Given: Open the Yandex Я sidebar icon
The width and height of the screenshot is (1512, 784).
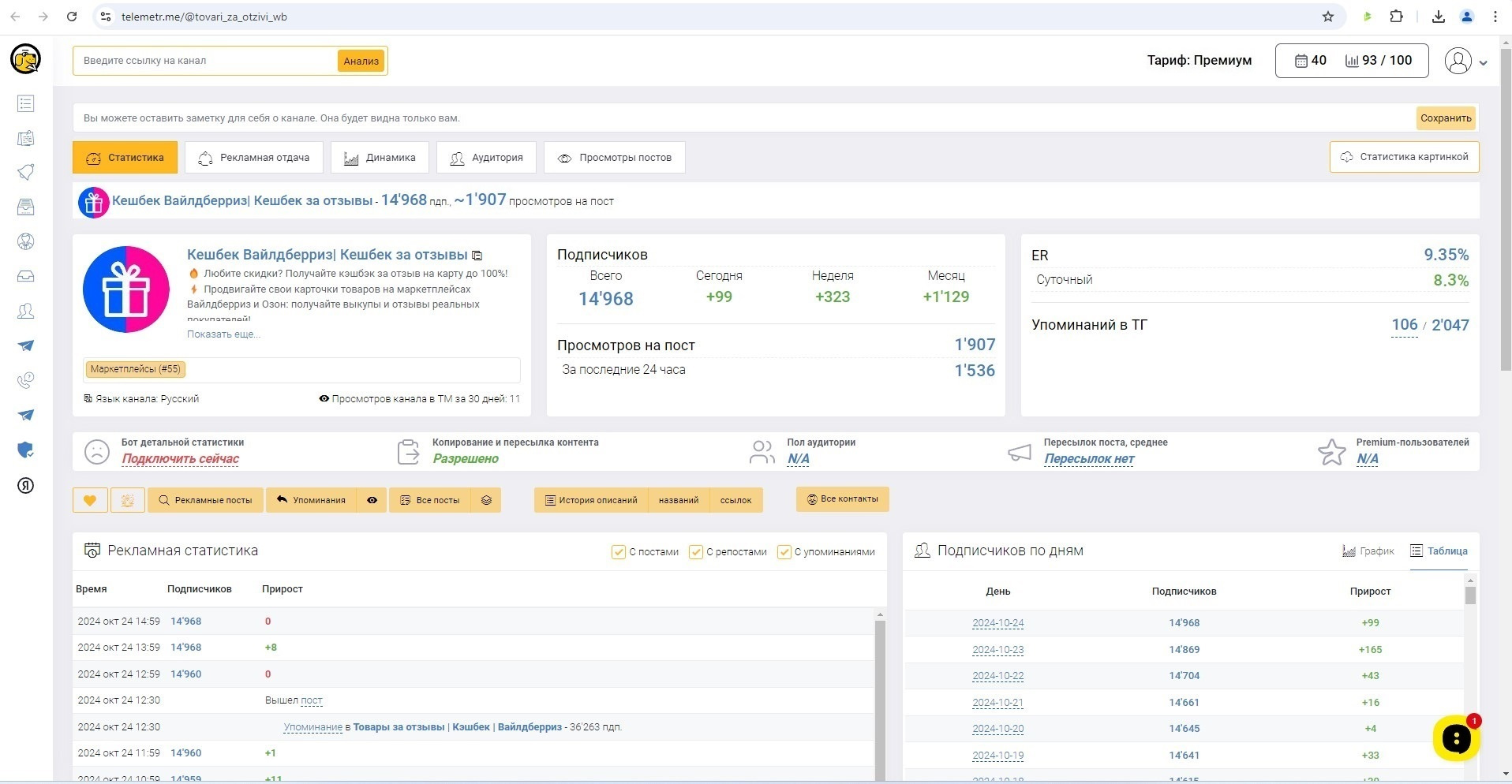Looking at the screenshot, I should pos(25,485).
